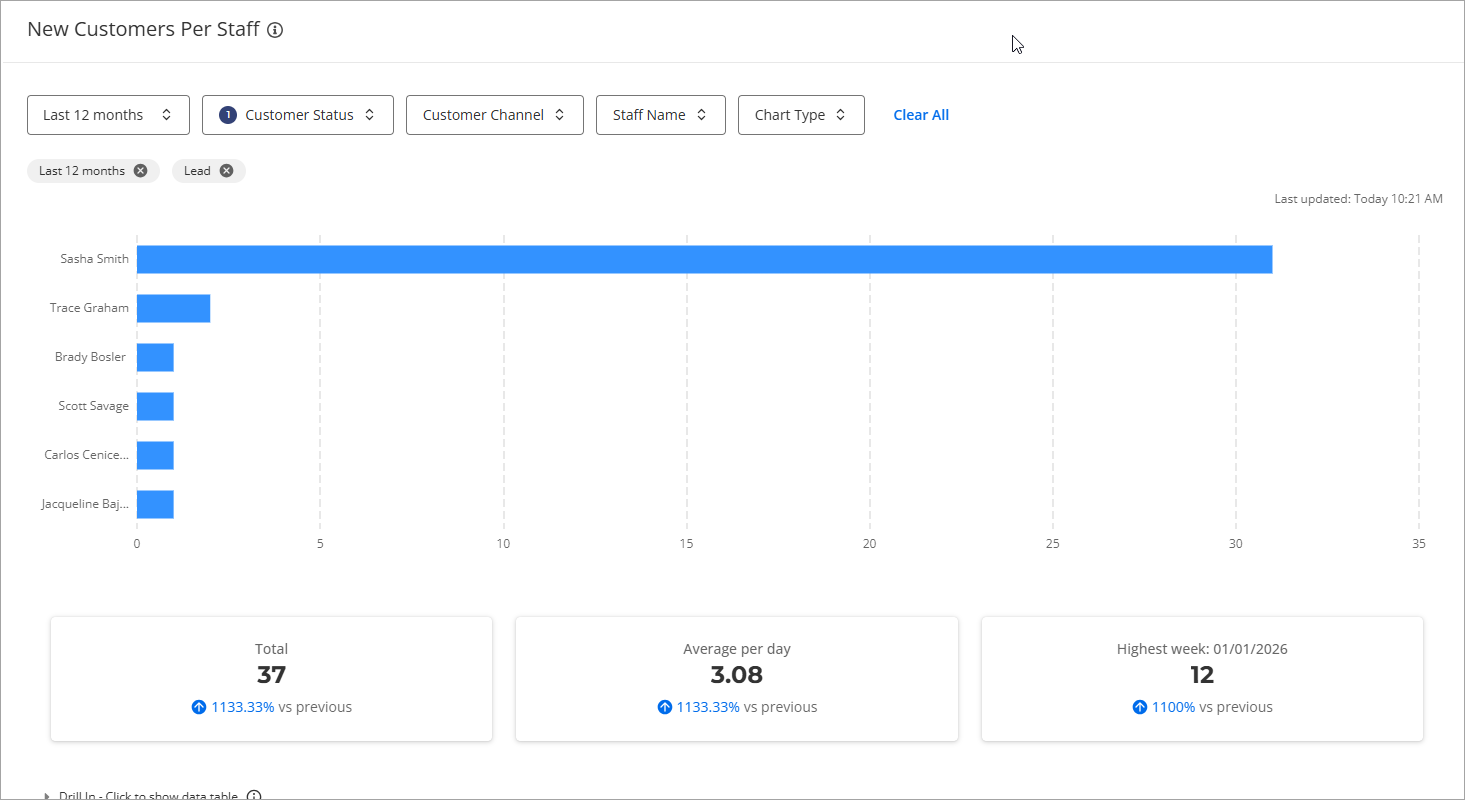This screenshot has width=1465, height=800.
Task: Open the Customer Channel dropdown
Action: pyautogui.click(x=494, y=115)
